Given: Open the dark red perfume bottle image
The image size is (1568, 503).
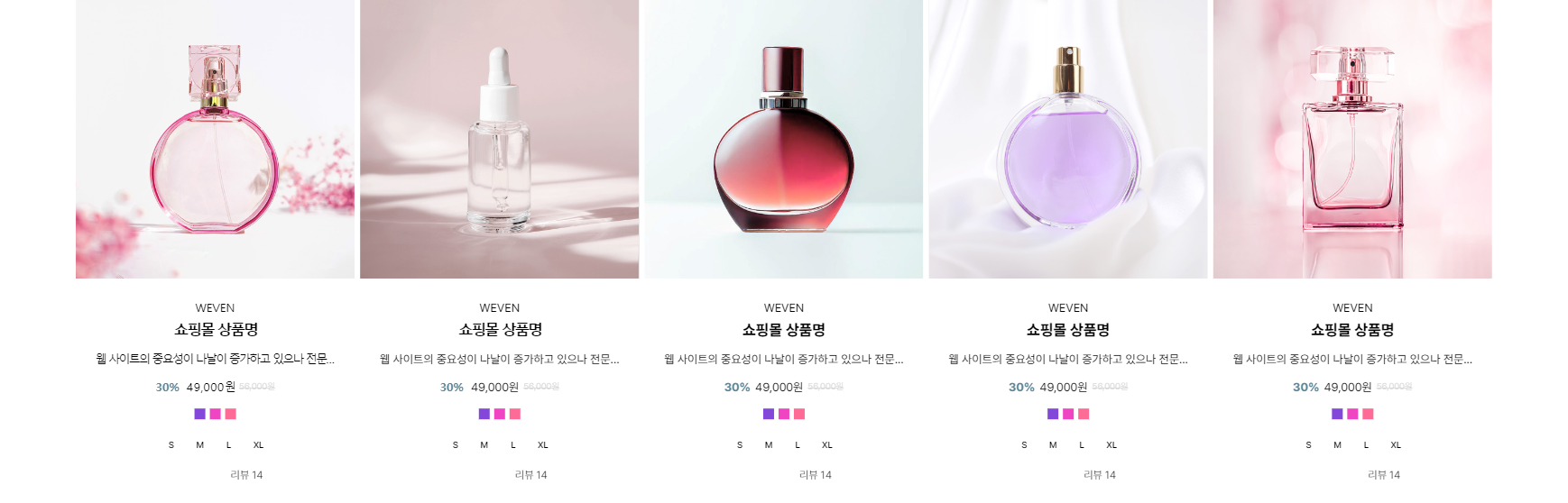Looking at the screenshot, I should tap(783, 139).
